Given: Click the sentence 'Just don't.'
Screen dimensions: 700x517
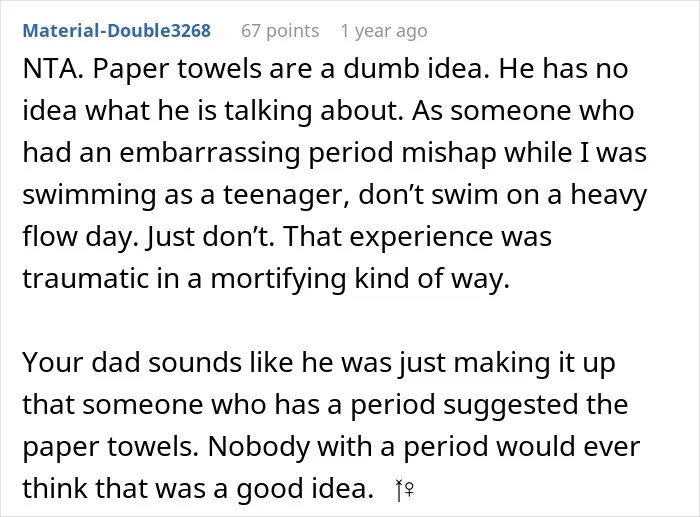Looking at the screenshot, I should click(x=209, y=236).
